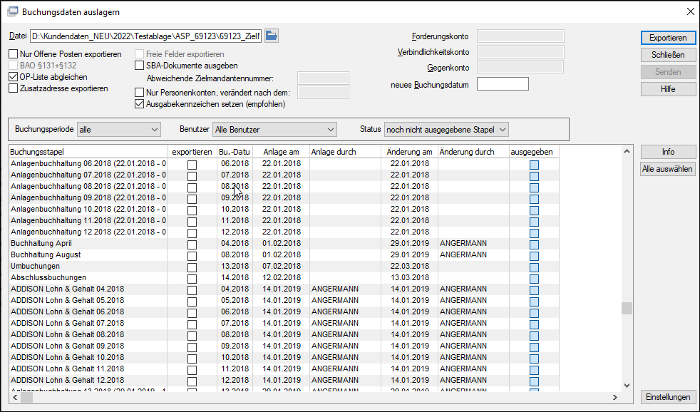
Task: Tick exportieren for Umbuchungen row
Action: click(x=192, y=267)
